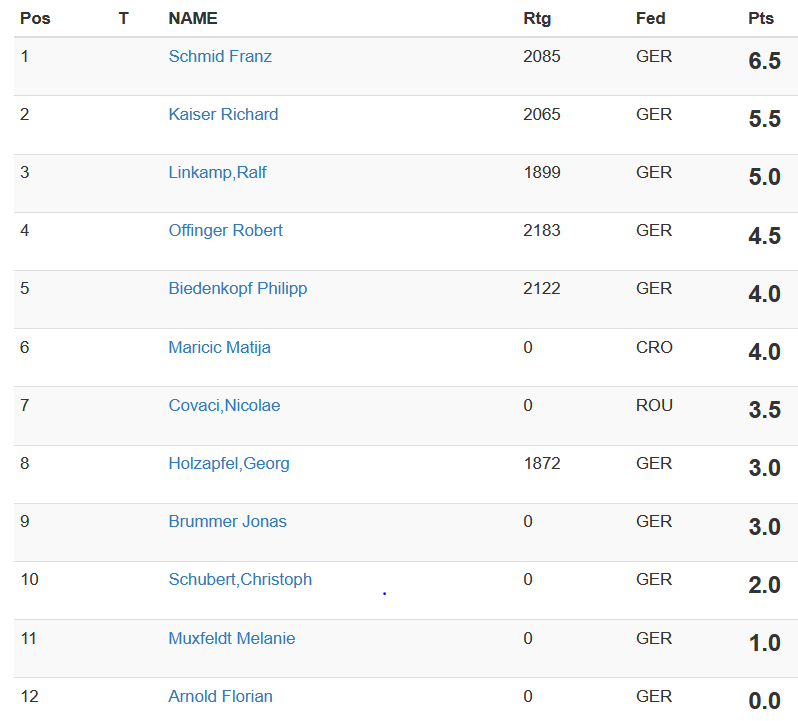Screen dimensions: 798x721
Task: Click Maricic Matija name link
Action: click(x=219, y=348)
